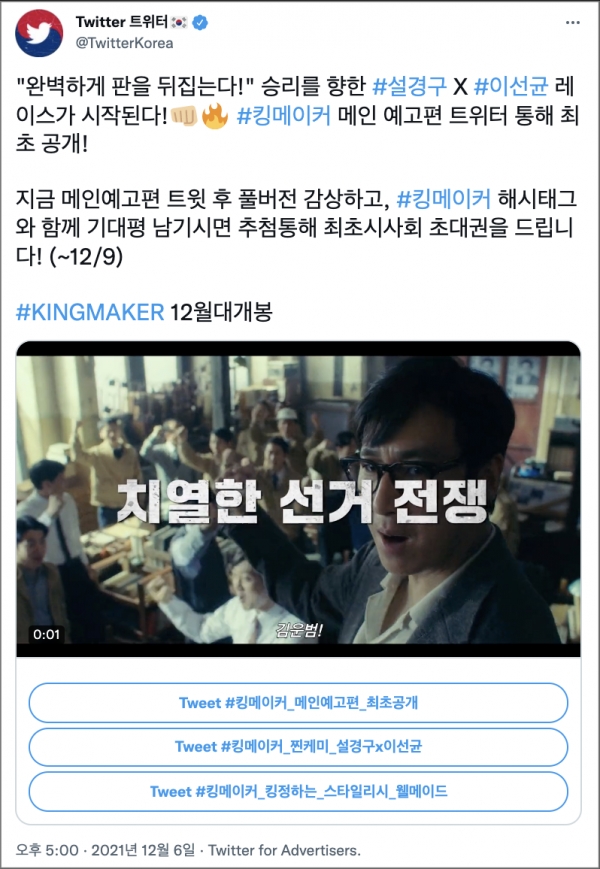Click the Twitter 트위터 display name
This screenshot has width=600, height=869.
coord(122,22)
